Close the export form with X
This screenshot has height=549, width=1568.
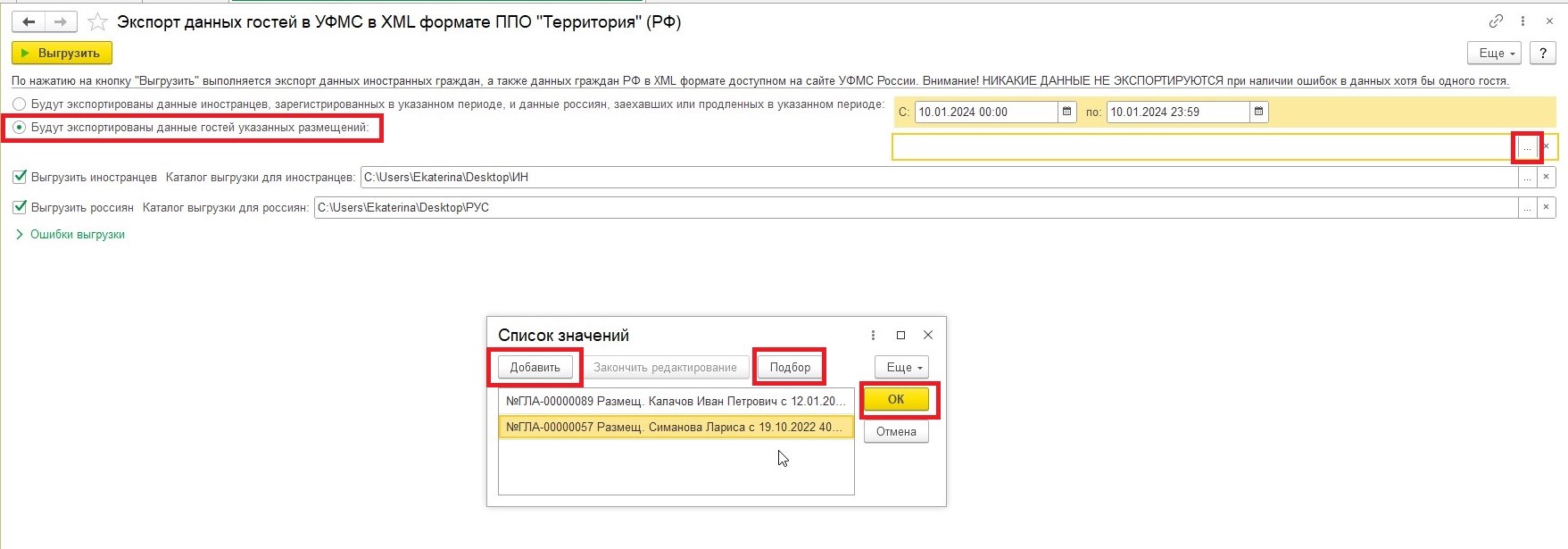pos(1549,21)
